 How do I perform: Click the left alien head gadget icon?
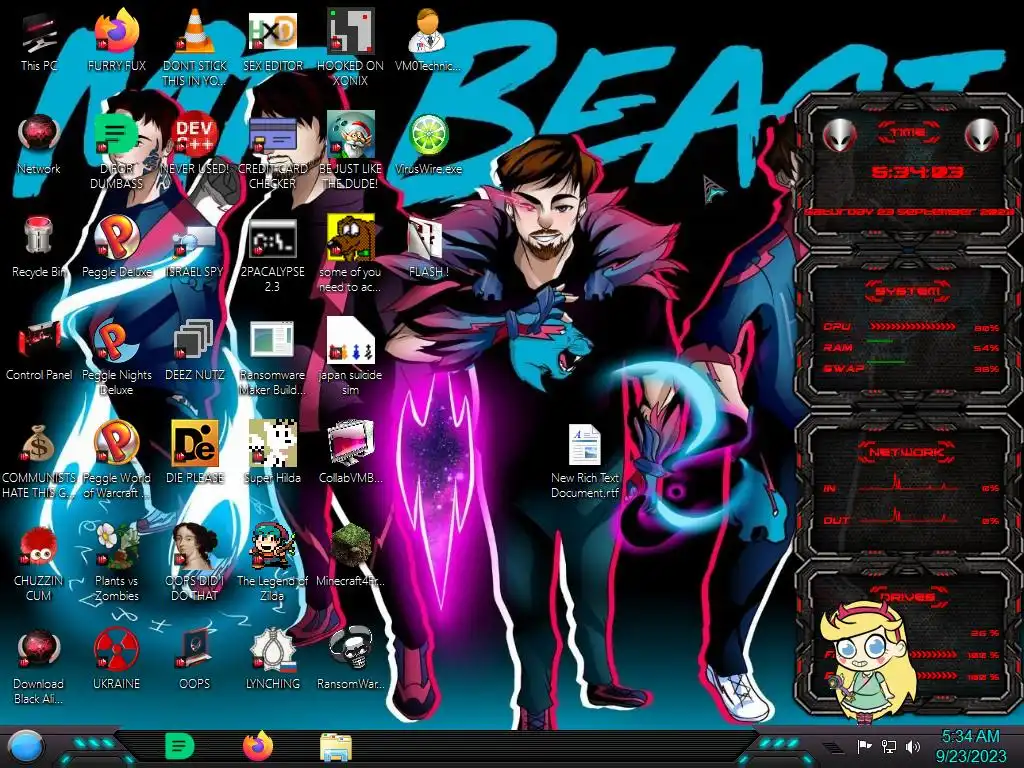839,136
